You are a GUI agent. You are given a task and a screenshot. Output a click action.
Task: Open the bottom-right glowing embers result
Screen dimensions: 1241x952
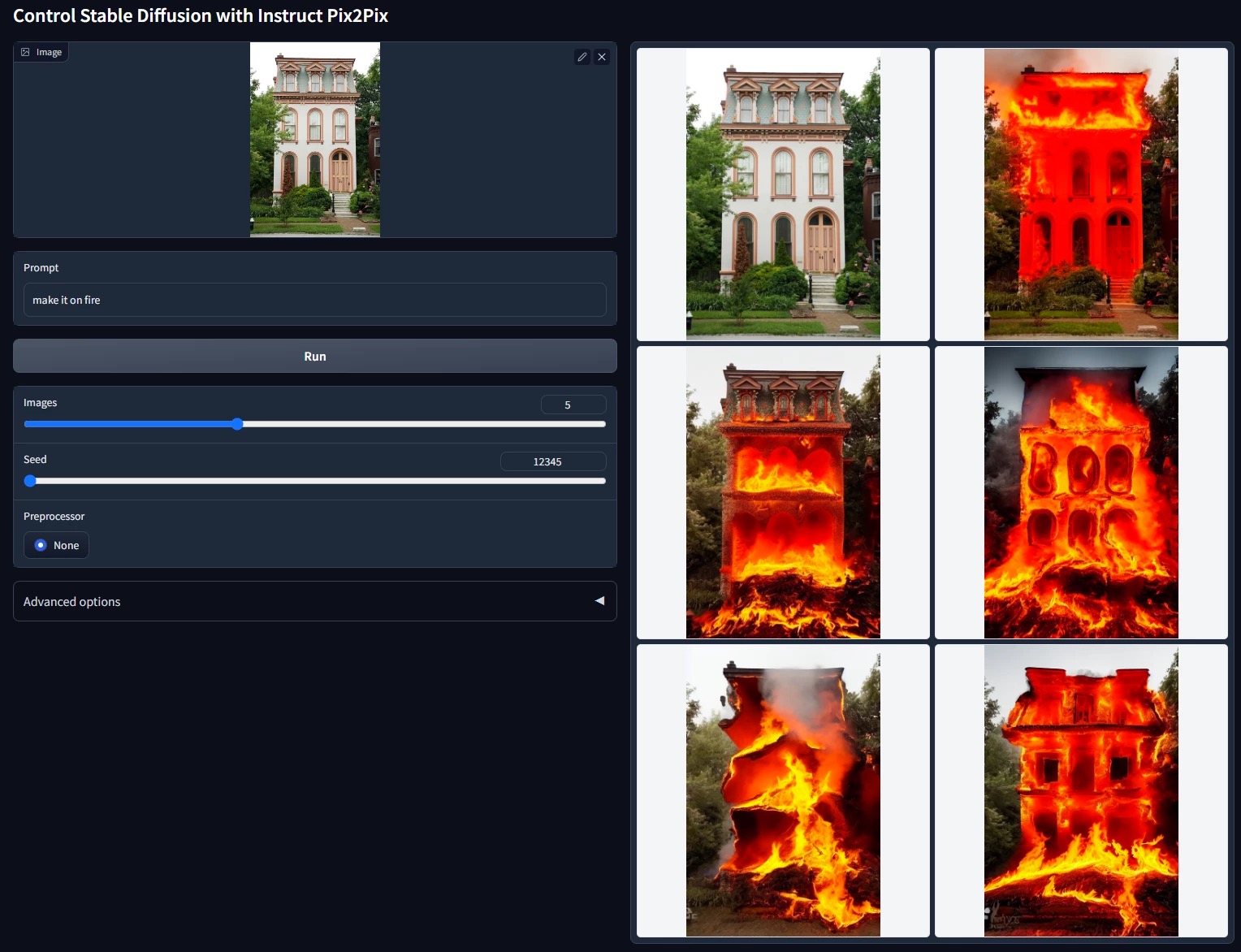[1081, 789]
